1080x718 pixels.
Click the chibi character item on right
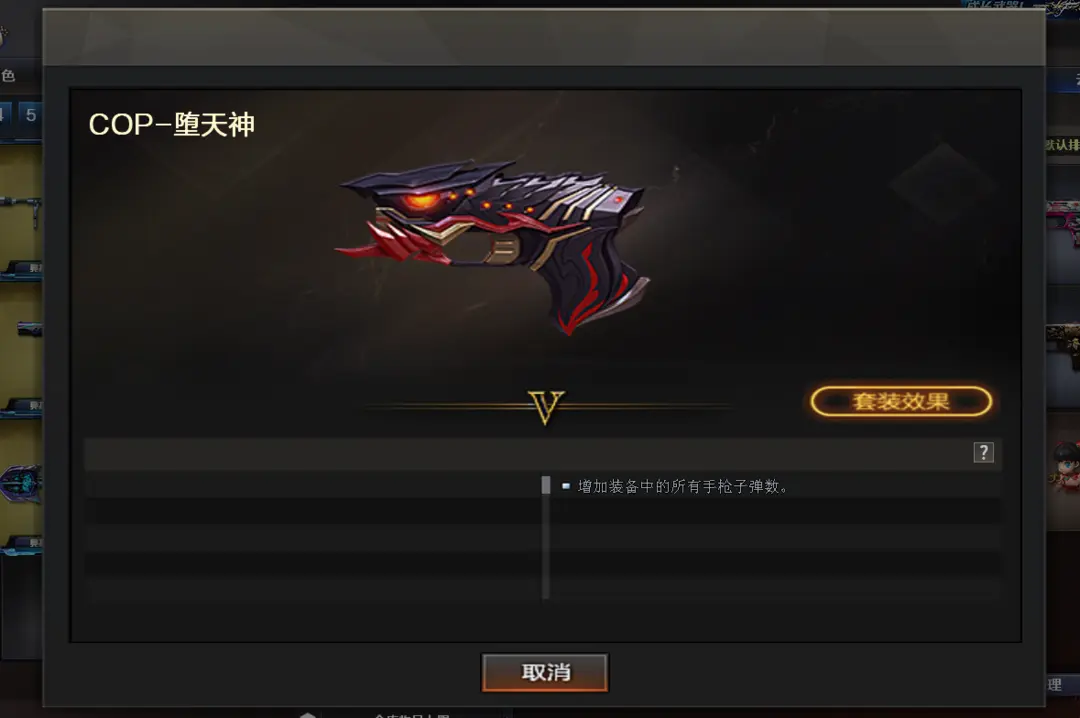pos(1064,467)
